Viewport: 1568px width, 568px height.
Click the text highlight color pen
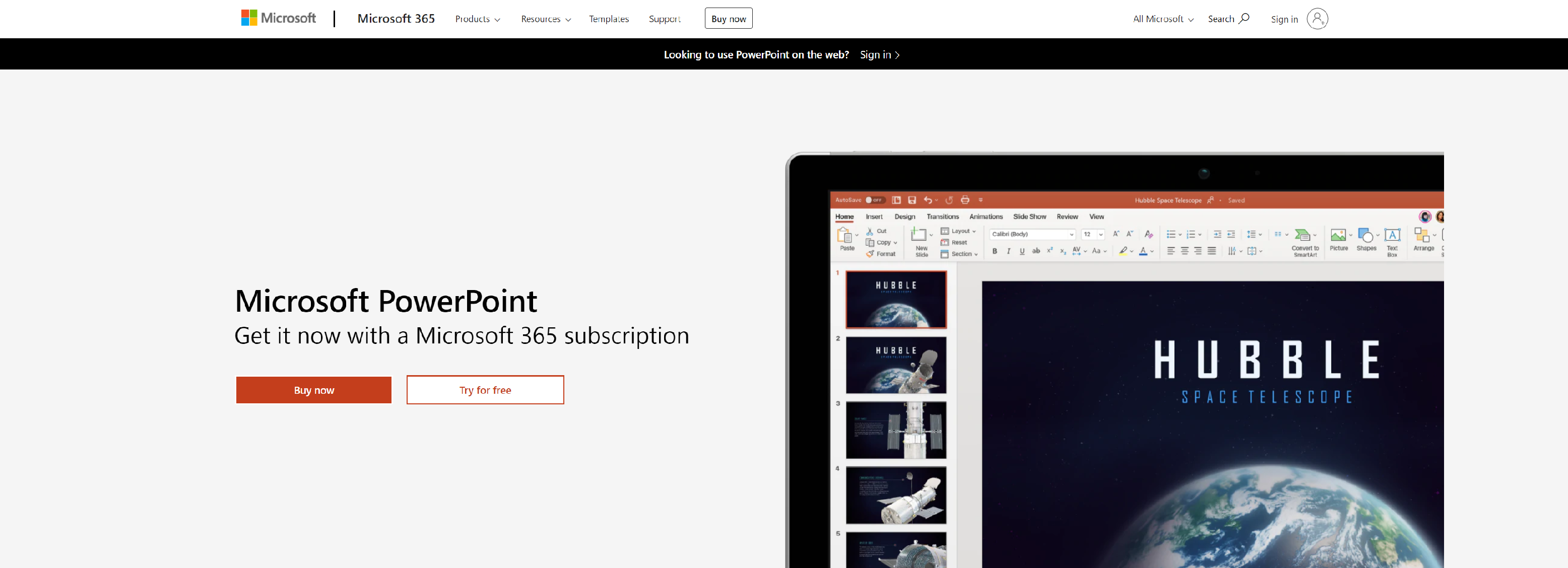click(x=1123, y=251)
